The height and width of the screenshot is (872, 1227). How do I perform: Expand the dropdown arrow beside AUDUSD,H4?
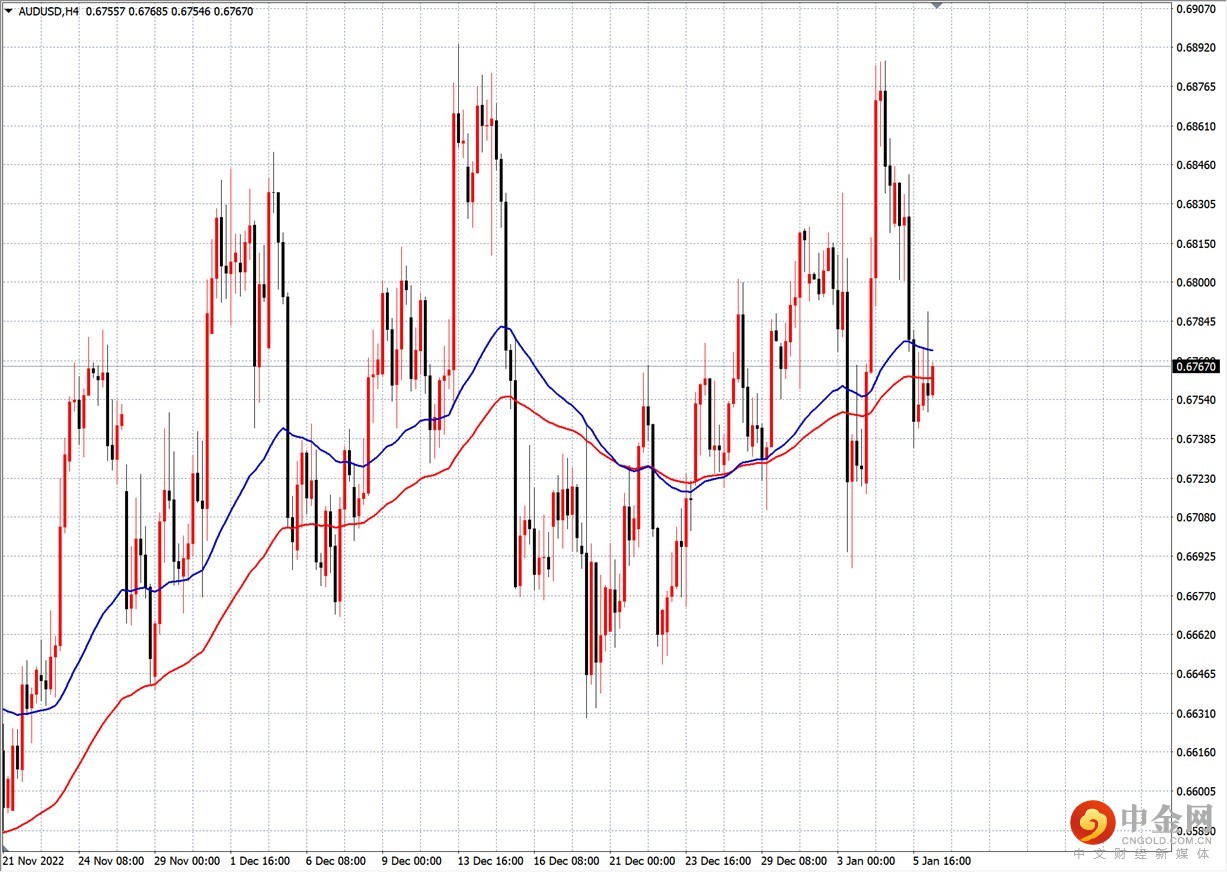pos(9,12)
